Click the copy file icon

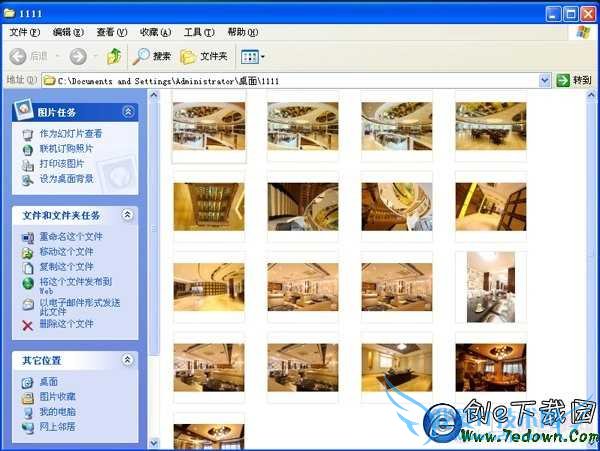(x=28, y=268)
